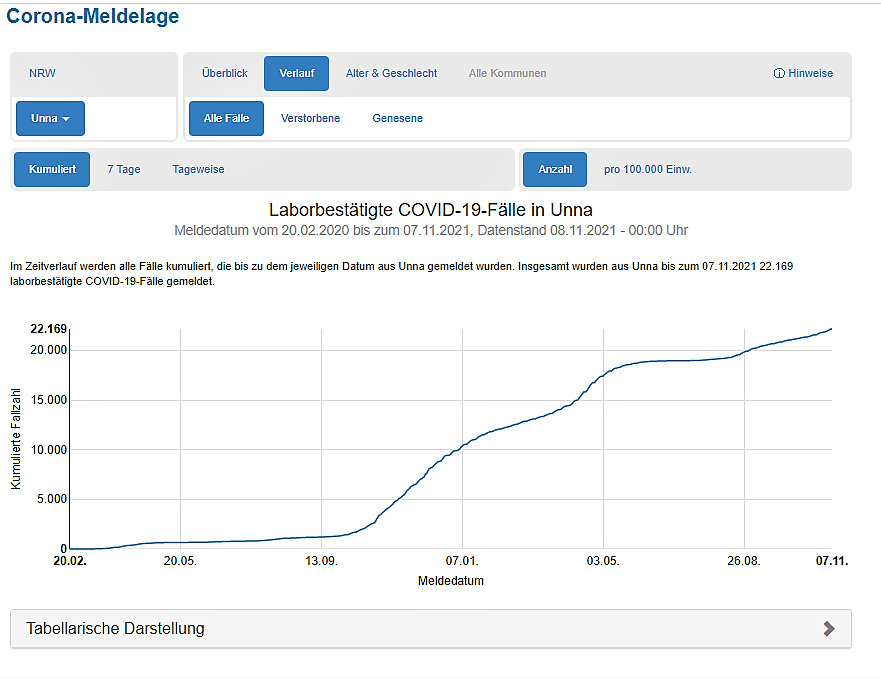Select NRW region link

click(42, 73)
